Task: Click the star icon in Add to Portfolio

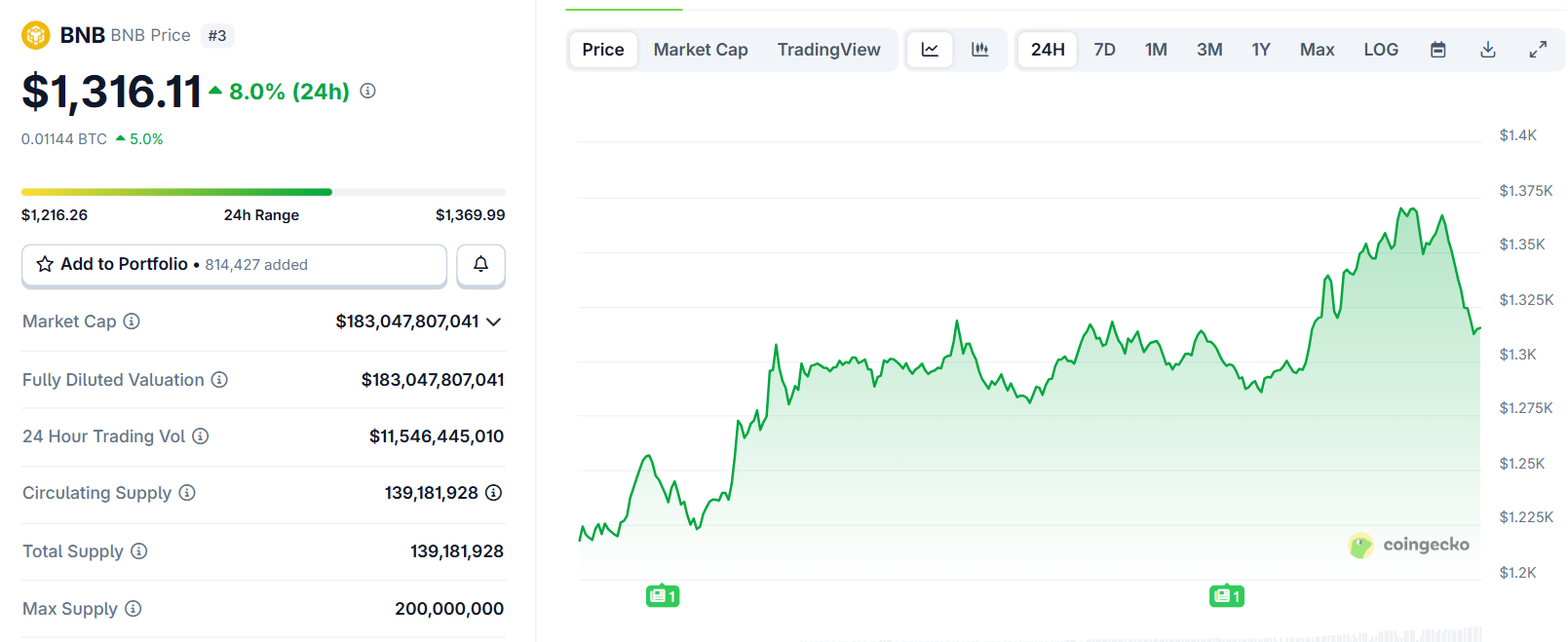Action: tap(45, 264)
